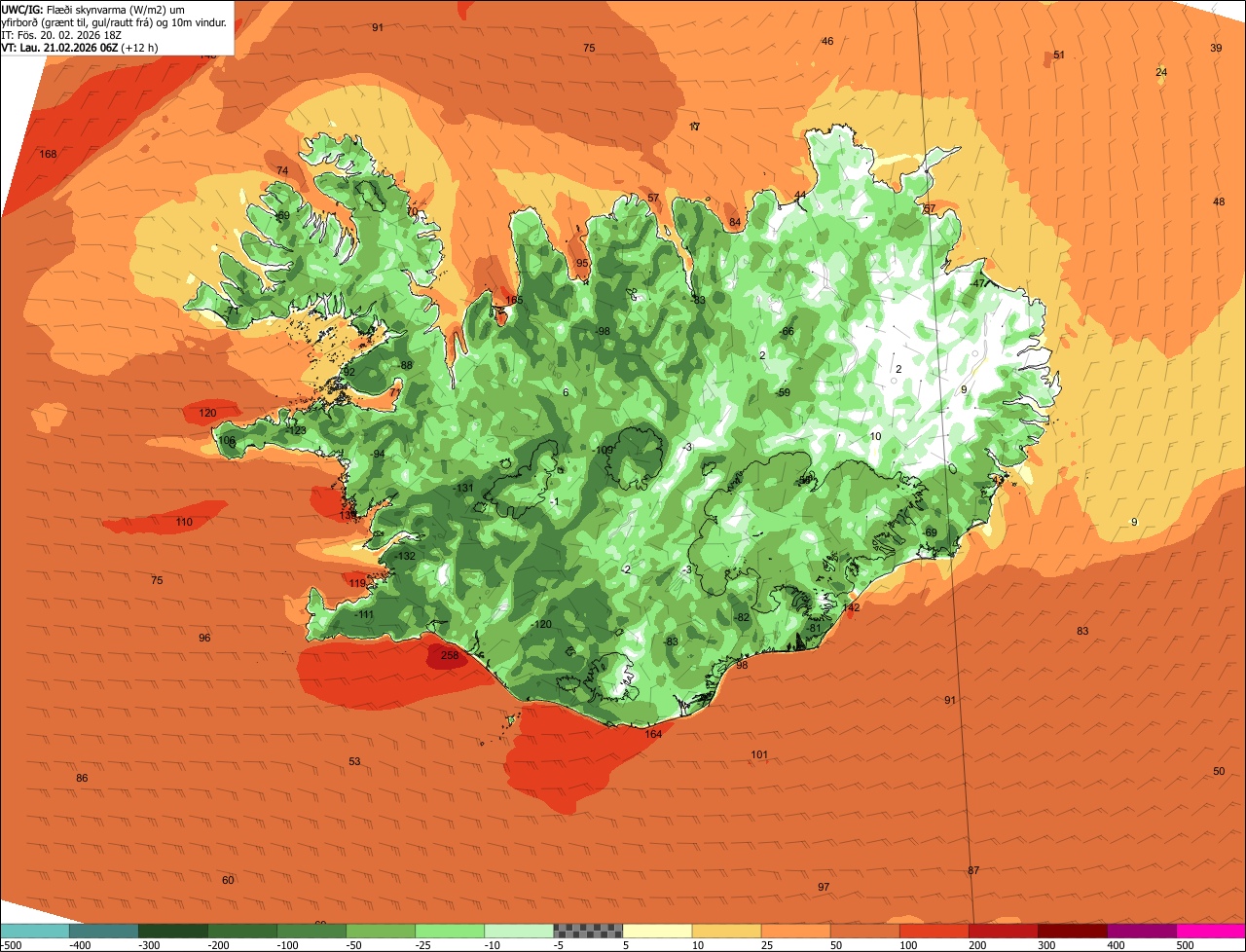
Task: Select the value 165 on the north coast
Action: (x=514, y=300)
